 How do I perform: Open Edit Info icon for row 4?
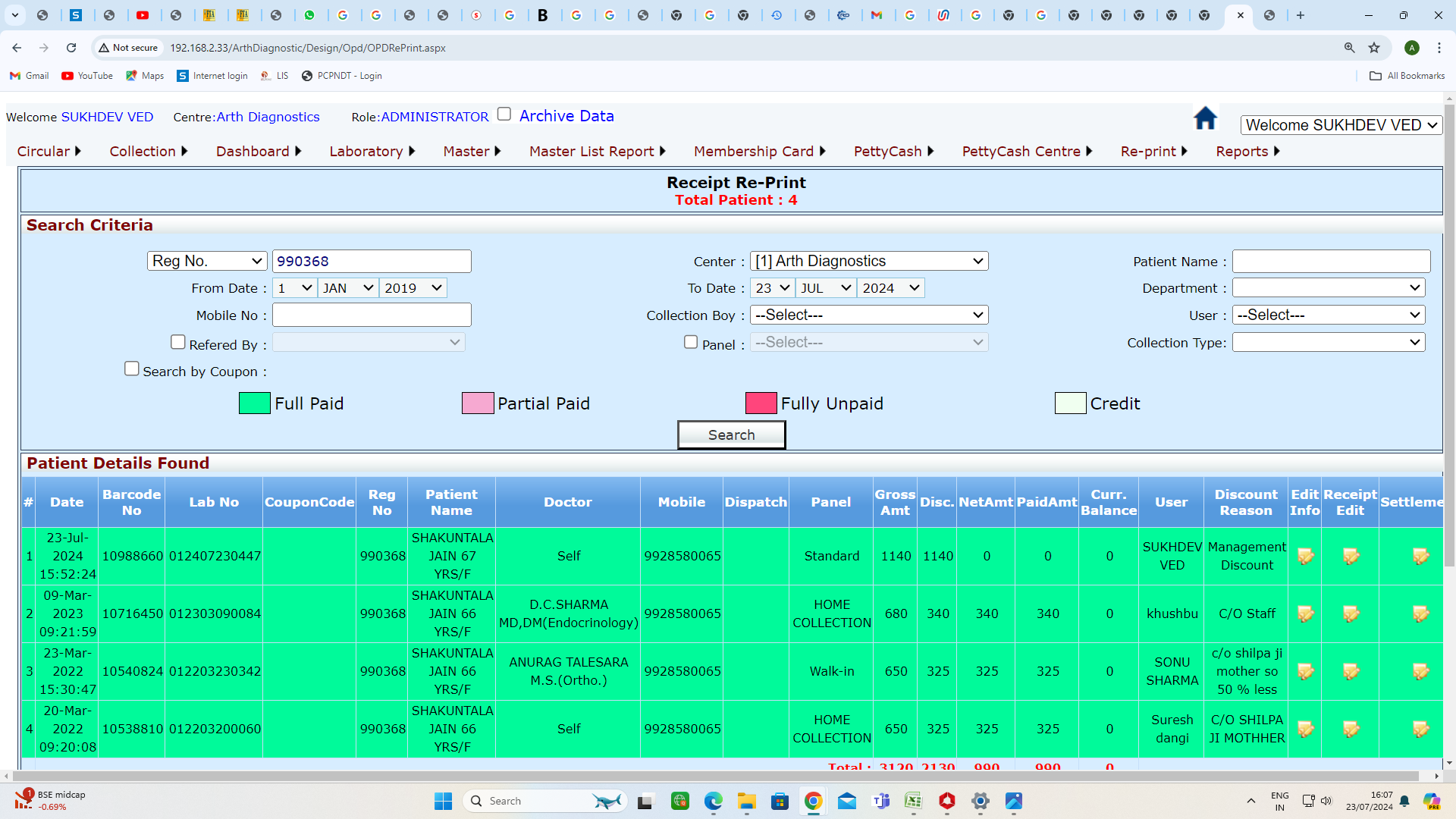pyautogui.click(x=1305, y=730)
